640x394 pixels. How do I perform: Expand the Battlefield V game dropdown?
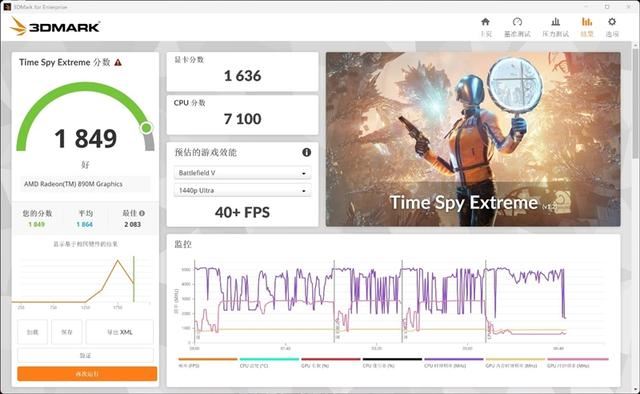click(x=242, y=173)
